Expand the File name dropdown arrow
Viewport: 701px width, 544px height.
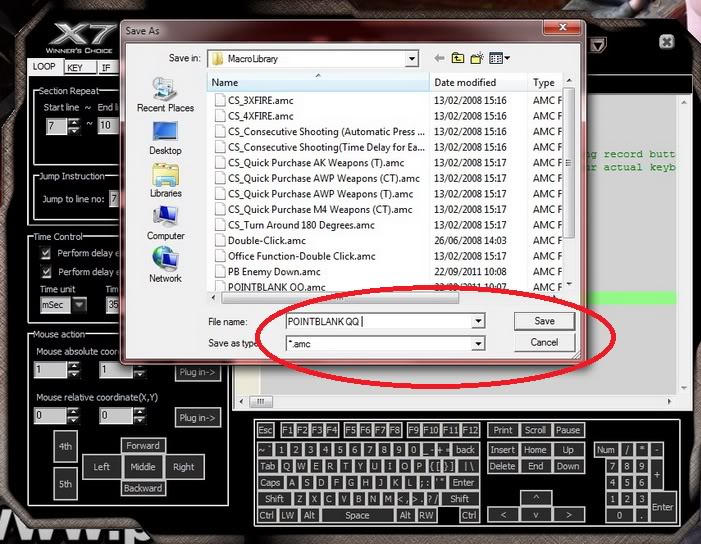pos(478,321)
